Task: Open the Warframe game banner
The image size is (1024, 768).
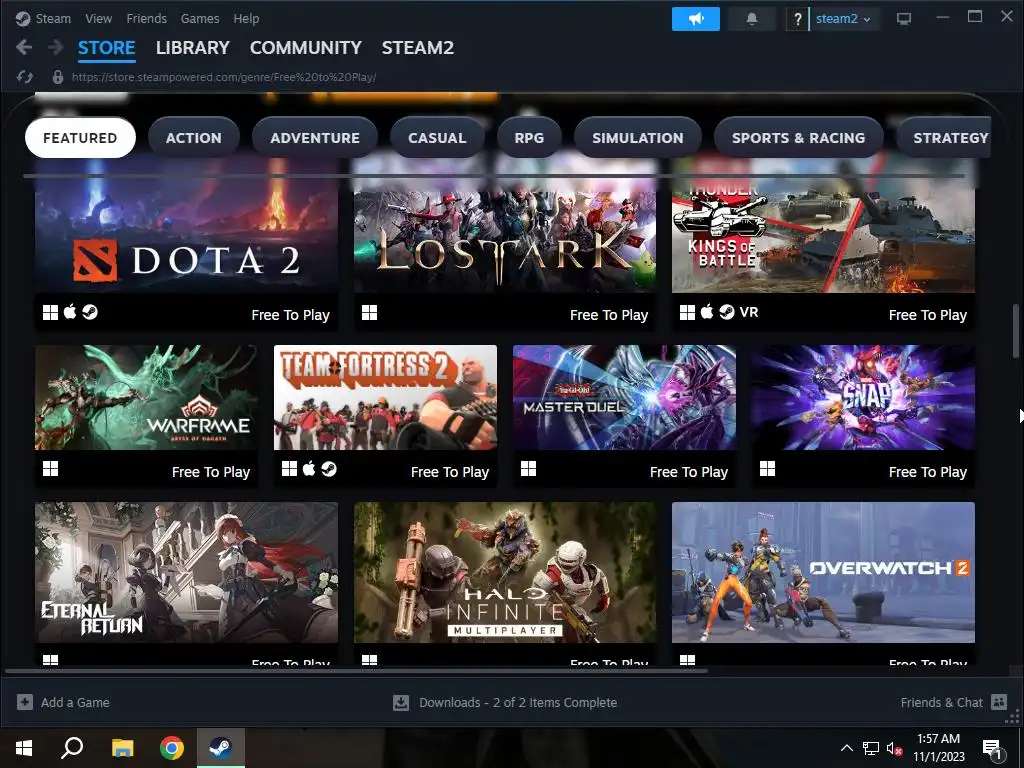Action: point(146,397)
